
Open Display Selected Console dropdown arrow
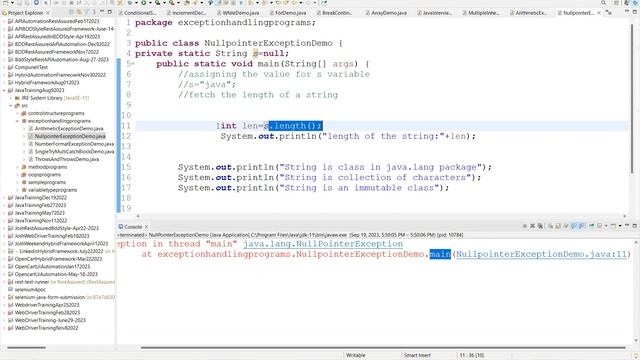pyautogui.click(x=606, y=226)
